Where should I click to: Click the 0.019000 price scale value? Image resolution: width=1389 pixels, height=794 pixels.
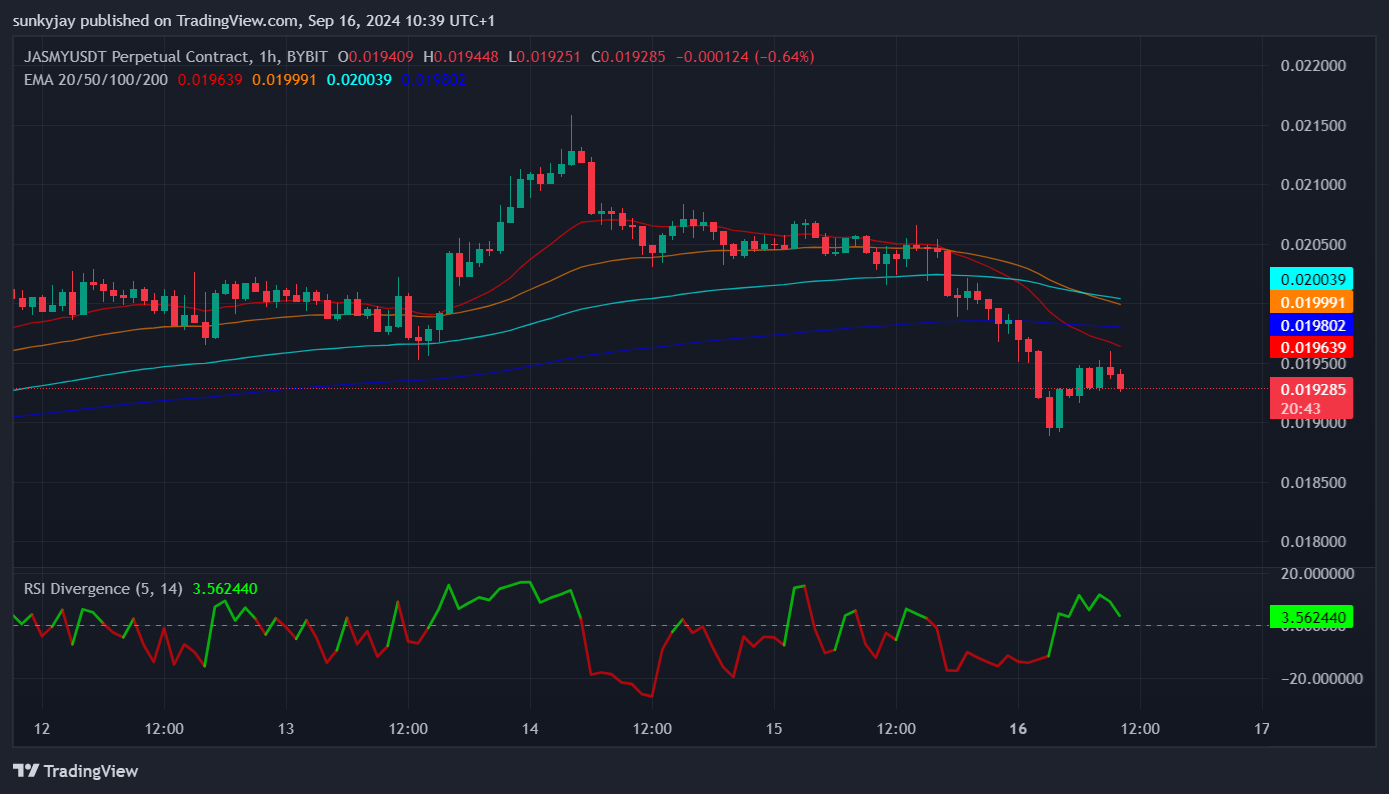tap(1314, 423)
